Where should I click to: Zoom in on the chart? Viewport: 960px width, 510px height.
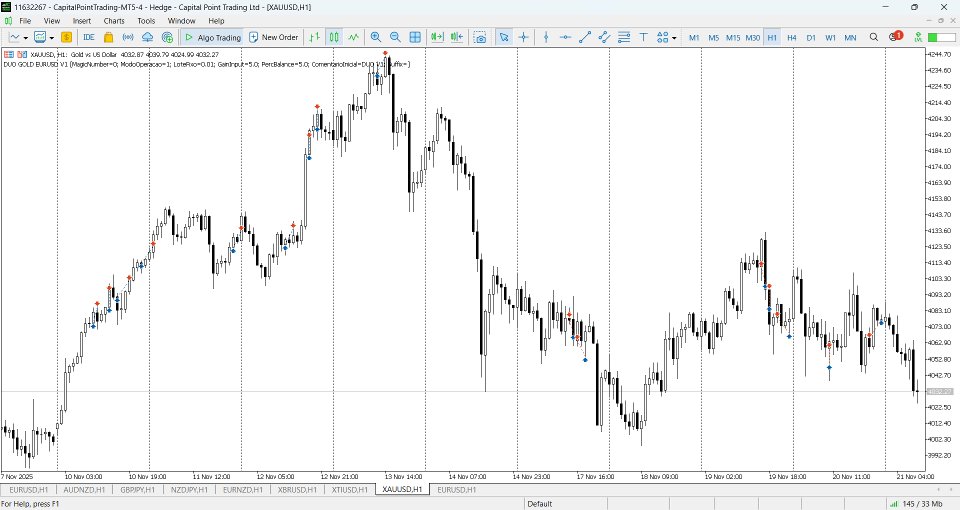coord(376,37)
